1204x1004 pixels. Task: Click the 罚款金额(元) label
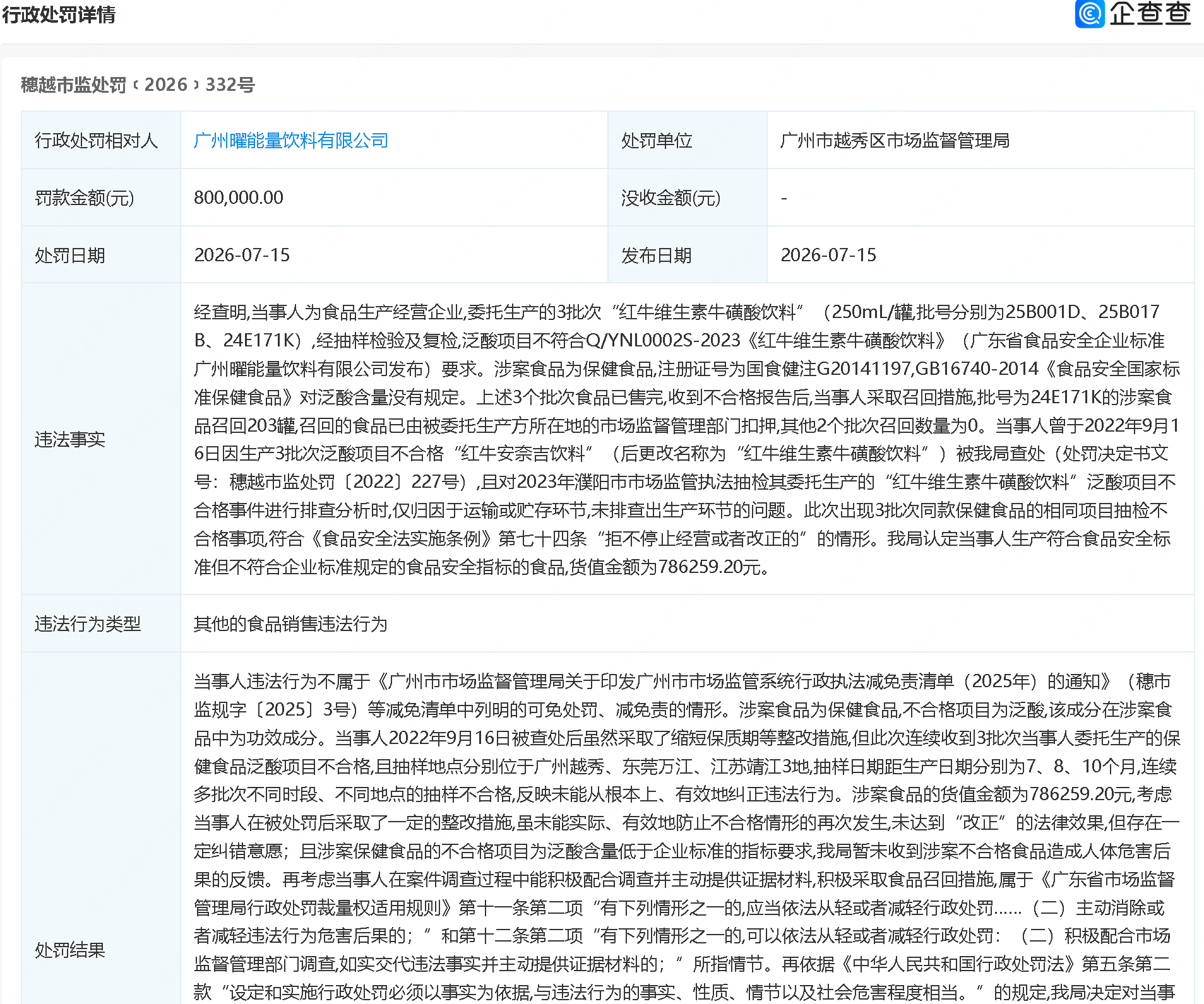(85, 198)
